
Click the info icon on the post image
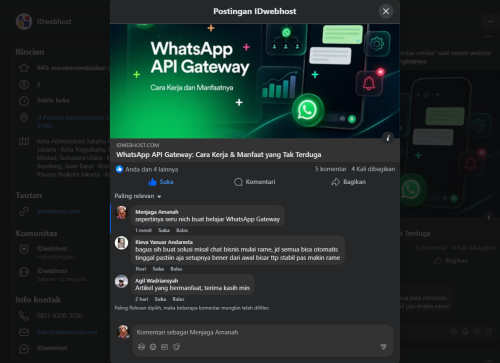click(388, 138)
